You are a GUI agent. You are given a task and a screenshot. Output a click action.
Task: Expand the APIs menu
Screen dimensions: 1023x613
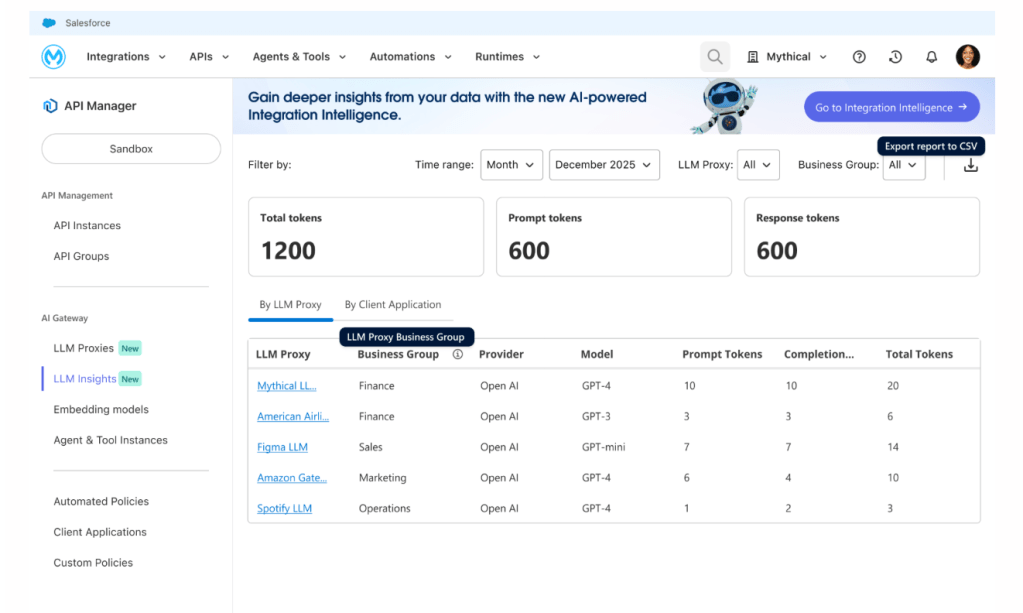click(x=209, y=57)
